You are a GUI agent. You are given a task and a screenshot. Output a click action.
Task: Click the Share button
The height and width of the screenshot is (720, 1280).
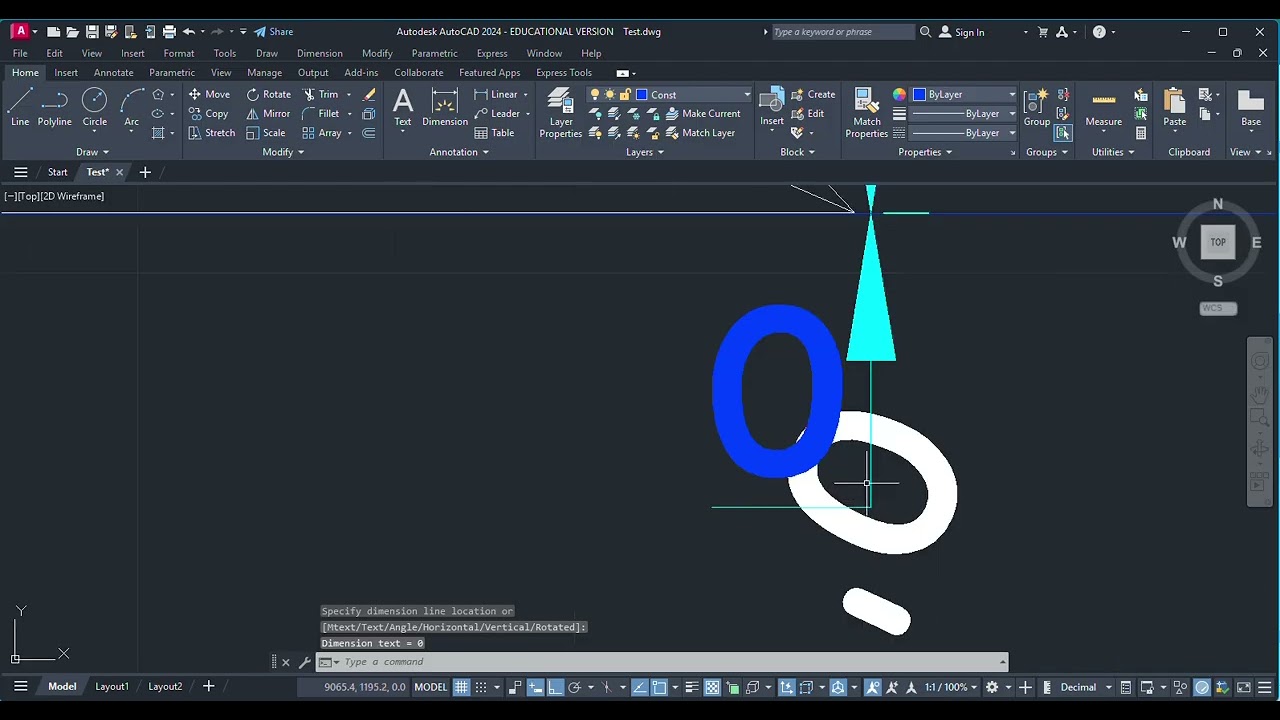pos(273,32)
